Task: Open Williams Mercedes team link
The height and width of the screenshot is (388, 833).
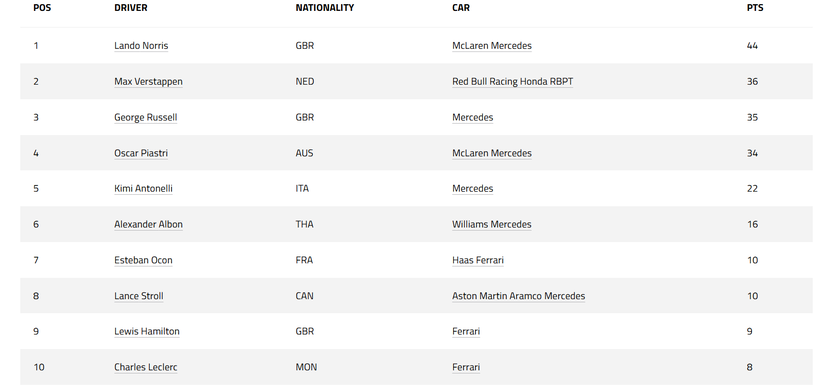Action: tap(491, 224)
